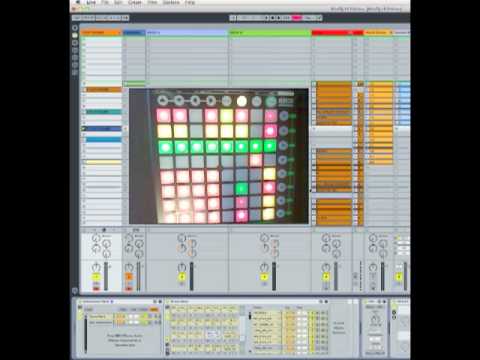Toggle red track's yellow activator button
The width and height of the screenshot is (480, 360).
point(326,277)
